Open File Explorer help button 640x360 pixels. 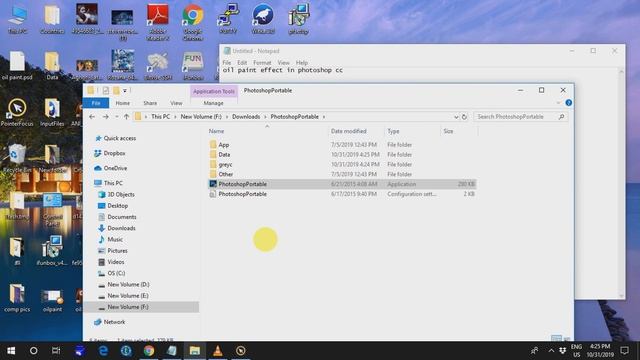pyautogui.click(x=569, y=103)
